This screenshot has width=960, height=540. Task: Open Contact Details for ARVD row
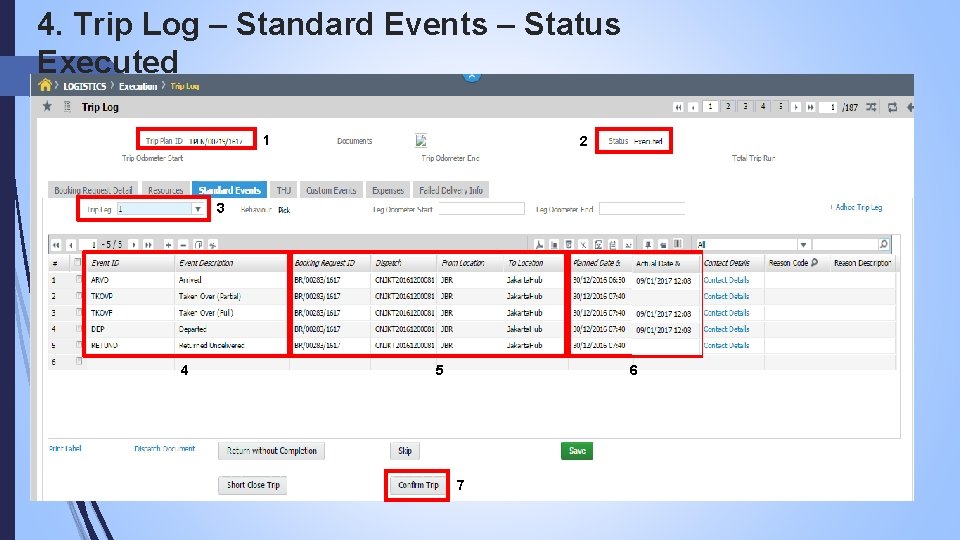click(x=726, y=280)
